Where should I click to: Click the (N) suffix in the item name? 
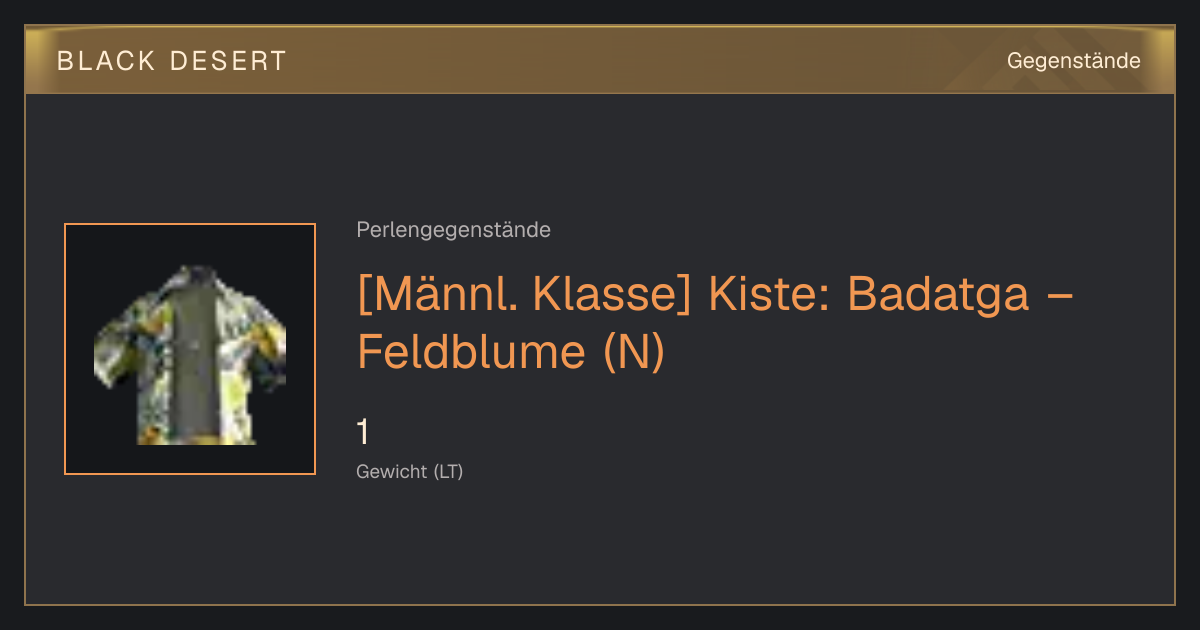click(x=635, y=351)
